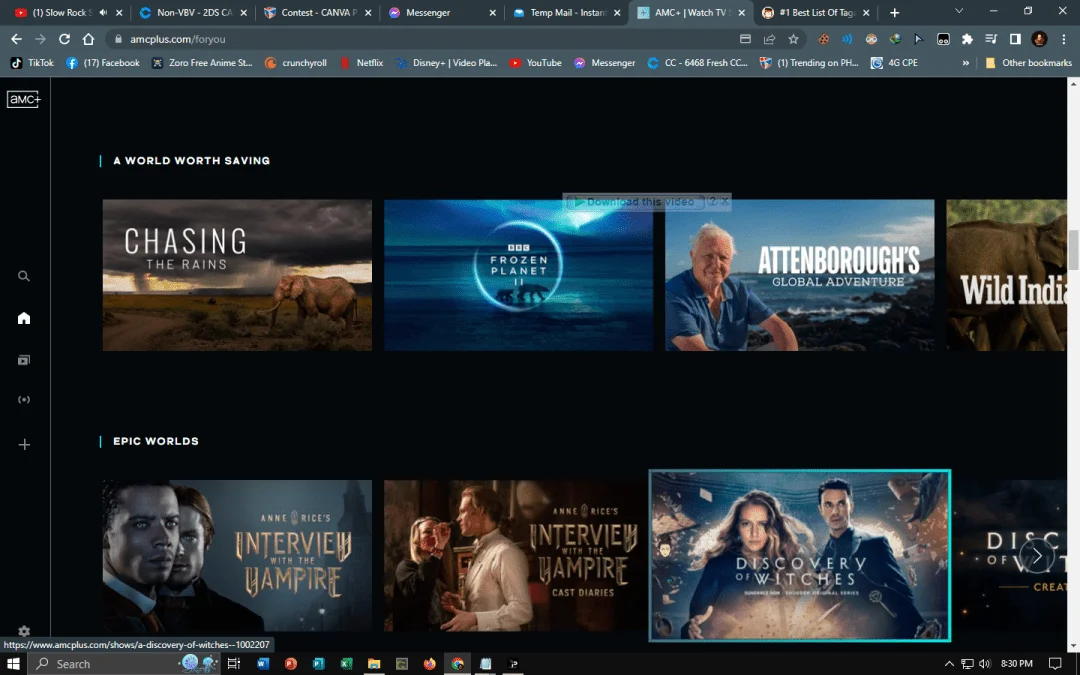This screenshot has height=675, width=1080.
Task: Click the plus icon in AMC+ sidebar
Action: point(24,444)
